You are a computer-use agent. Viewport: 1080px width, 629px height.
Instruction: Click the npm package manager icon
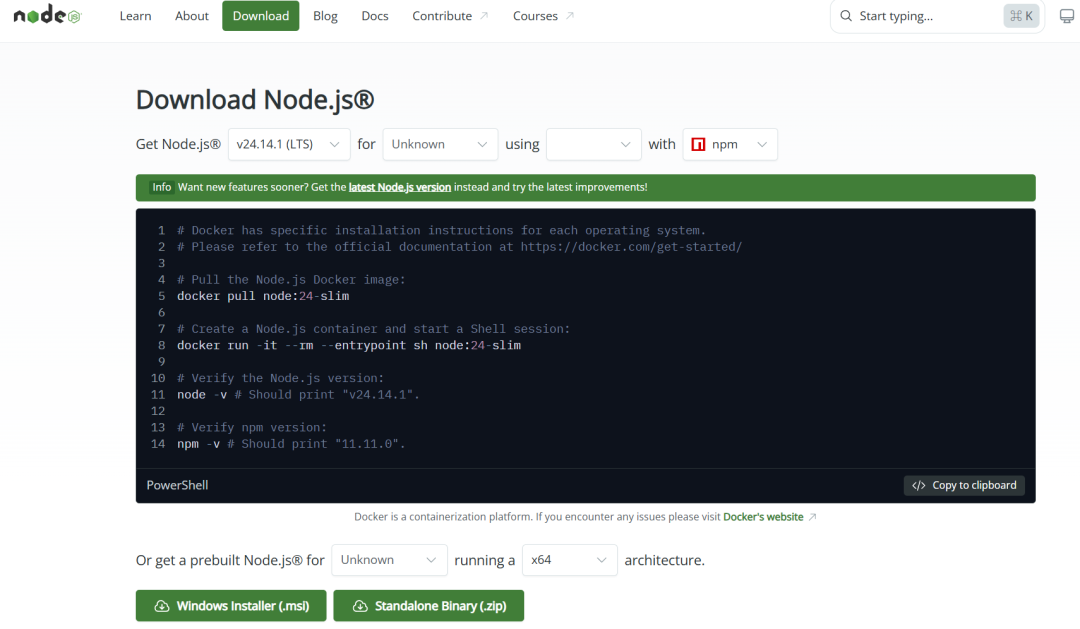(x=699, y=144)
